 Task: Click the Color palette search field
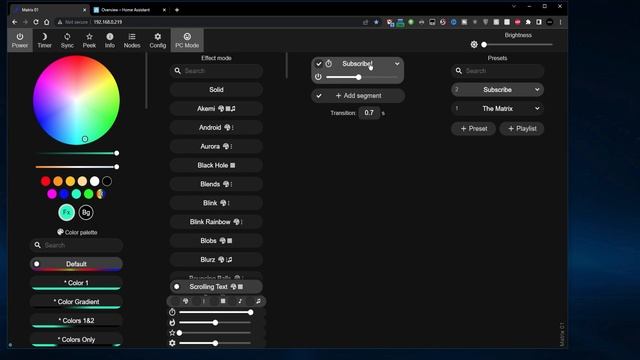[x=76, y=245]
